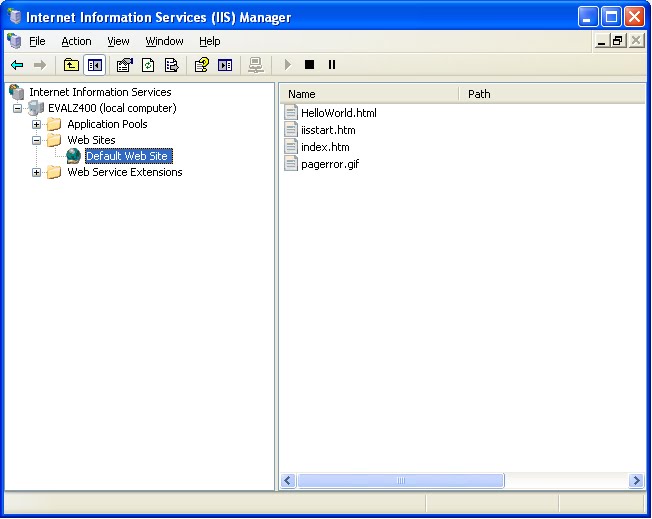Toggle the Show/Hide Console Tree button

[95, 65]
